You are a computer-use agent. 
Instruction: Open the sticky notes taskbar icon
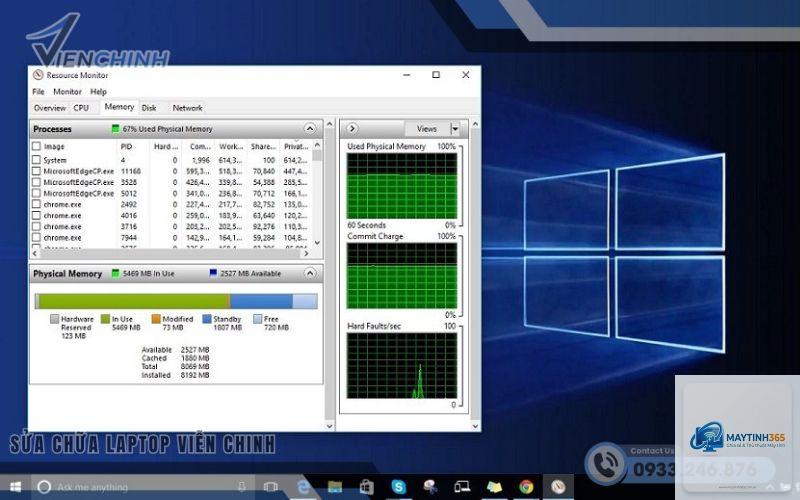click(494, 487)
